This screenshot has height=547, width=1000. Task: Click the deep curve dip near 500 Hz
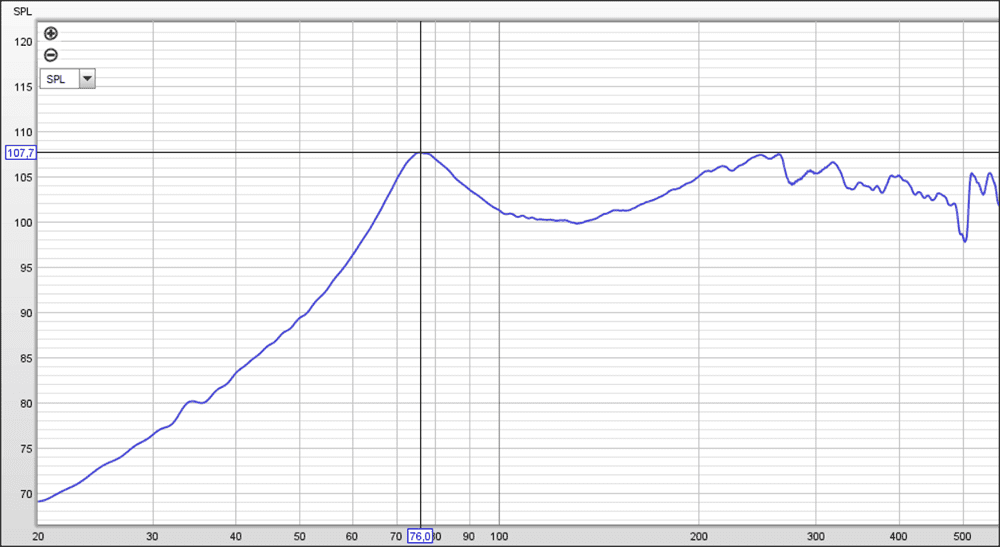click(x=964, y=240)
